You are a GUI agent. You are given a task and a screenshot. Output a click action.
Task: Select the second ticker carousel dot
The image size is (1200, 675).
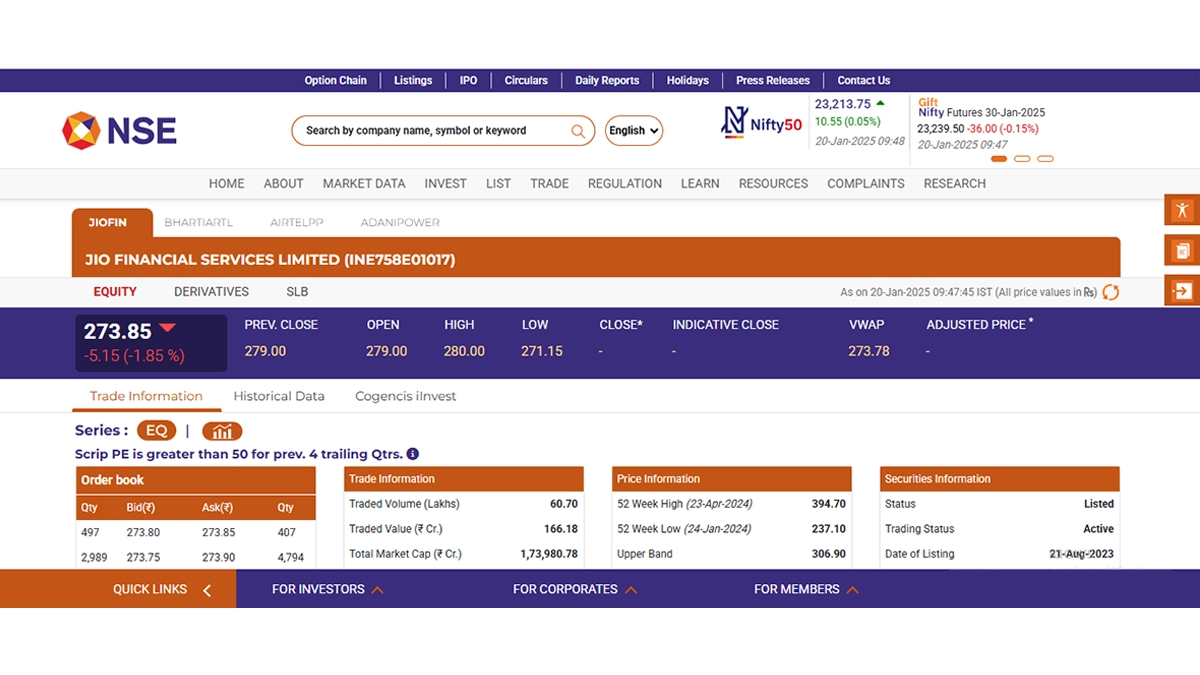pos(1022,159)
